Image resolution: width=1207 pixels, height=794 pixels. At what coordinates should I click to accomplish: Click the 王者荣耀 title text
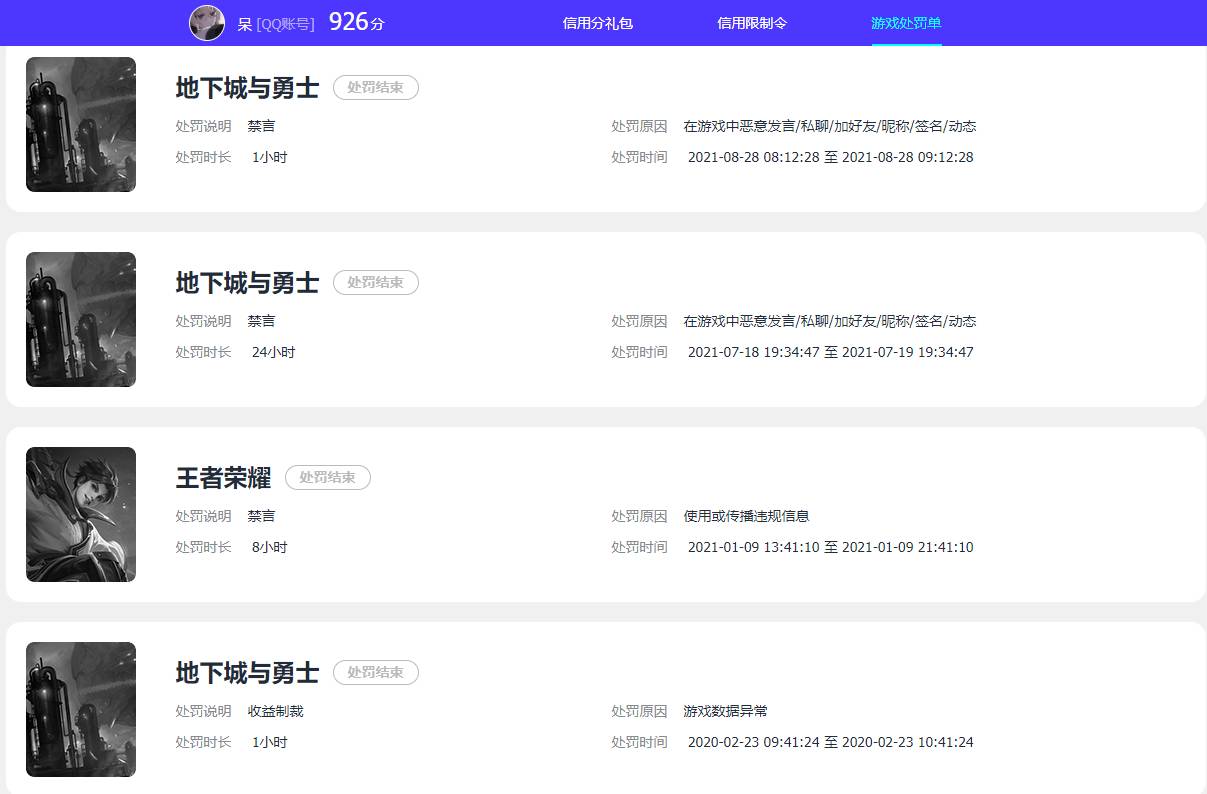222,478
